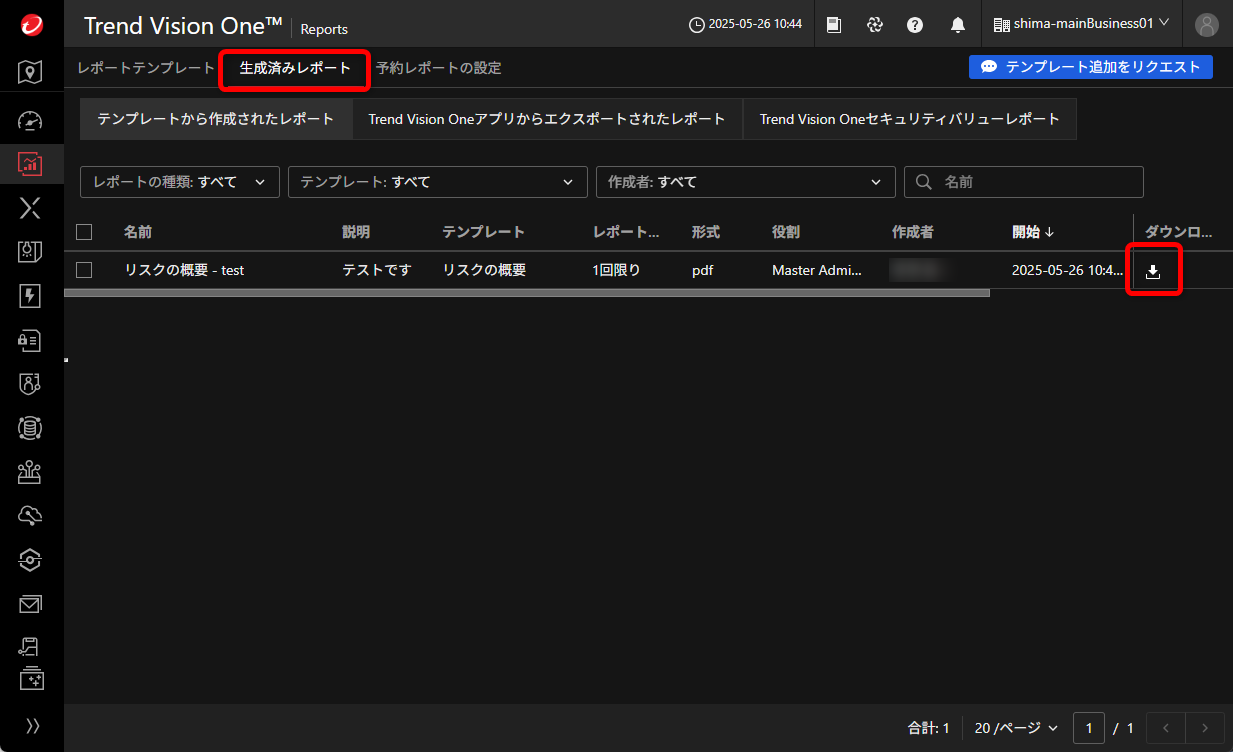This screenshot has width=1233, height=752.
Task: Open the speedometer gauge sidebar icon
Action: pyautogui.click(x=31, y=120)
